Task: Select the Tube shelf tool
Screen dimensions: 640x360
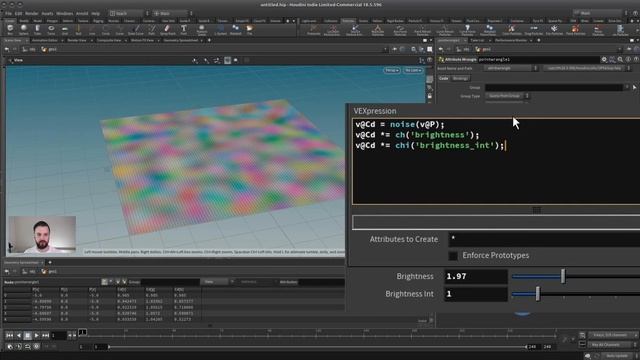Action: (x=38, y=29)
